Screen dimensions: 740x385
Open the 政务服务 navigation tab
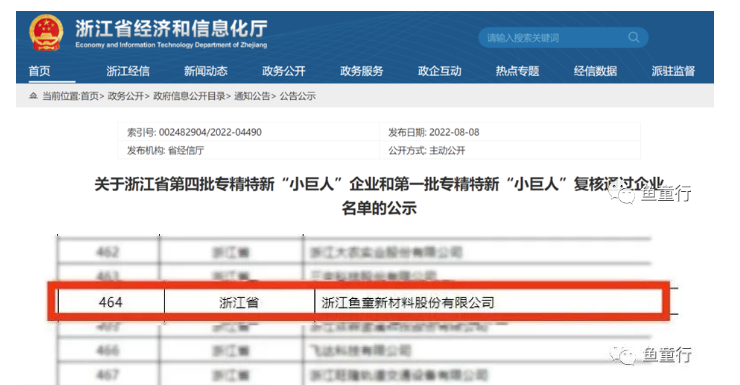click(362, 71)
